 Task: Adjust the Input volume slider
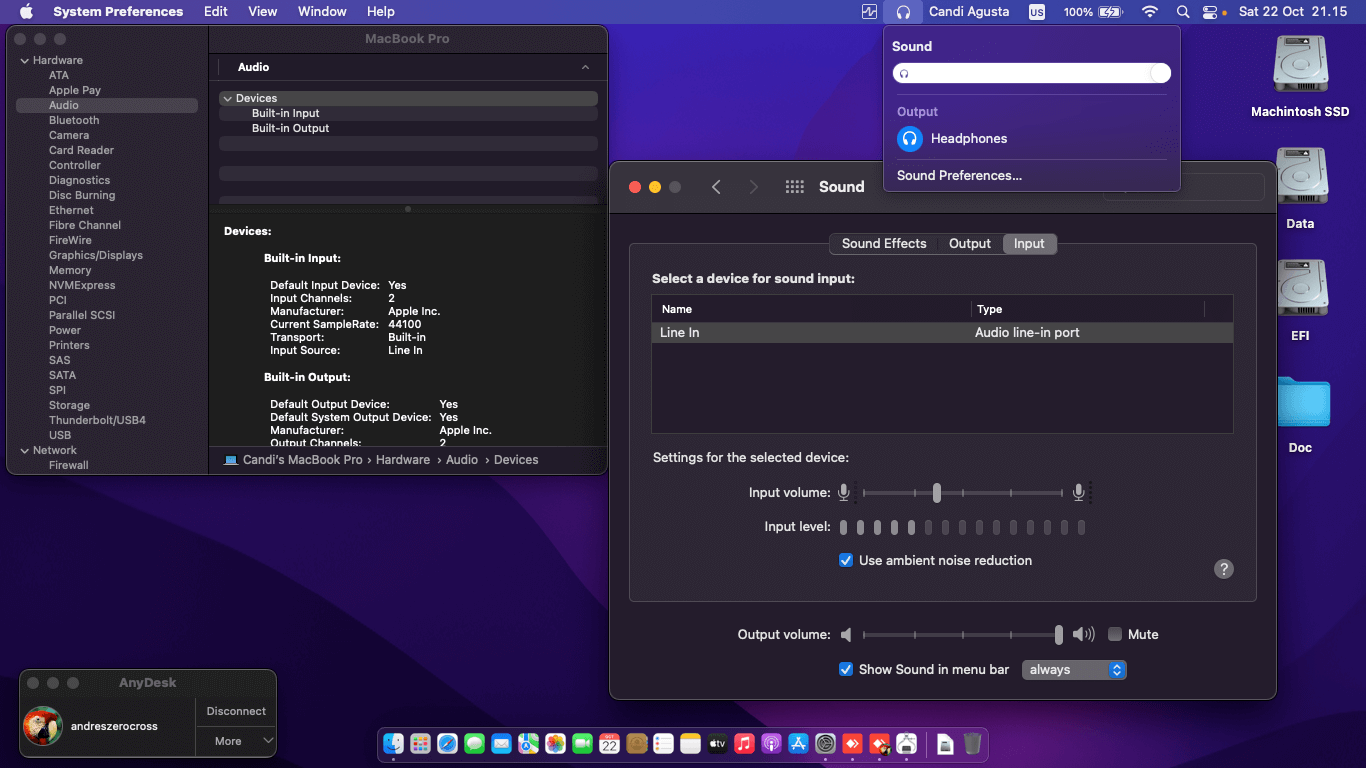tap(937, 493)
